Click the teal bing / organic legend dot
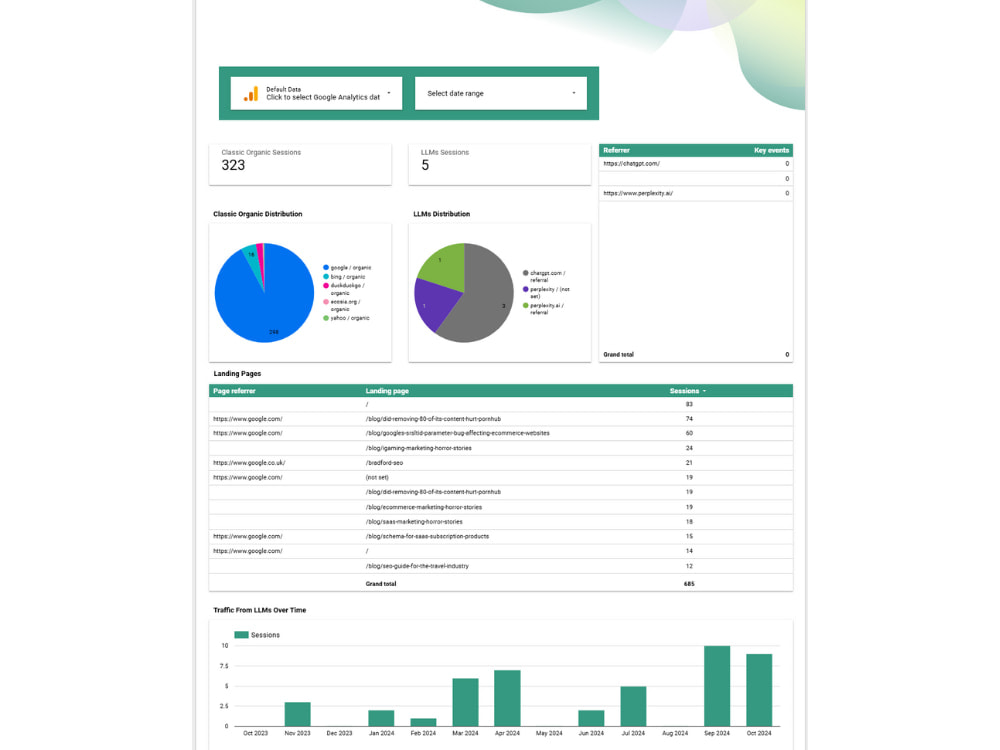Viewport: 1000px width, 750px height. coord(326,277)
